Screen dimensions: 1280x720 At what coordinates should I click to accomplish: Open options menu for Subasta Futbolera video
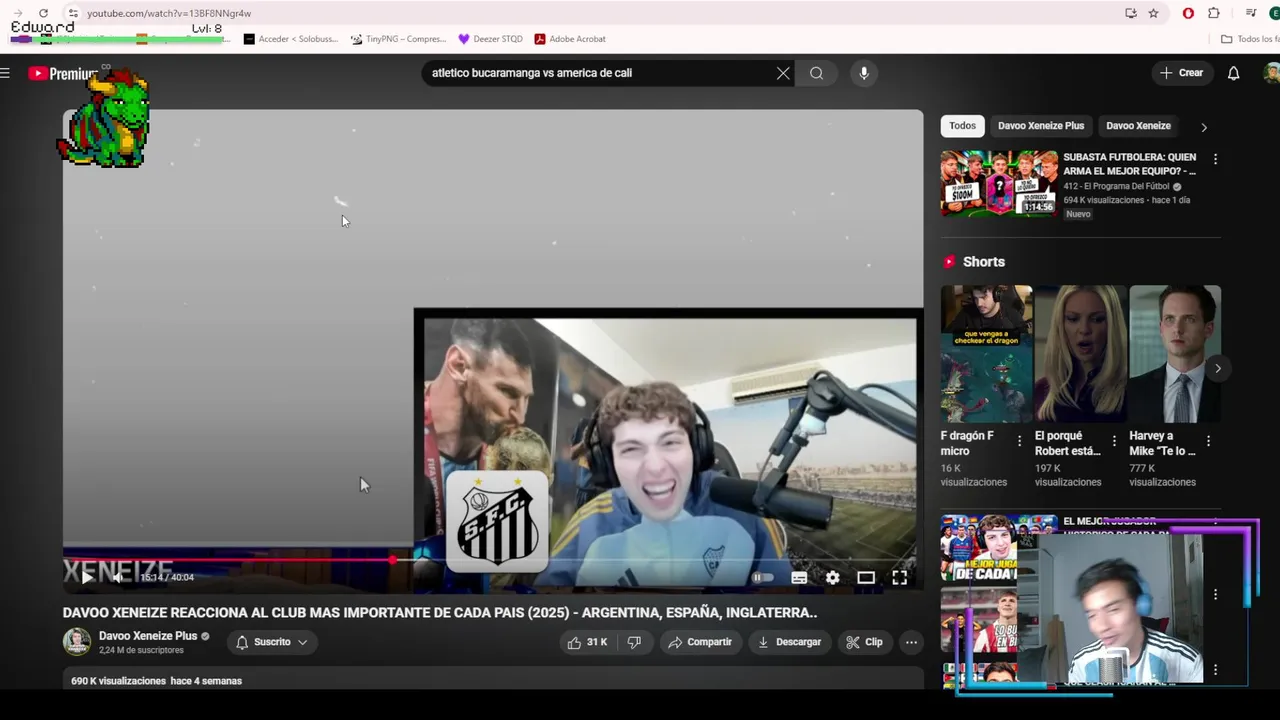pos(1215,159)
